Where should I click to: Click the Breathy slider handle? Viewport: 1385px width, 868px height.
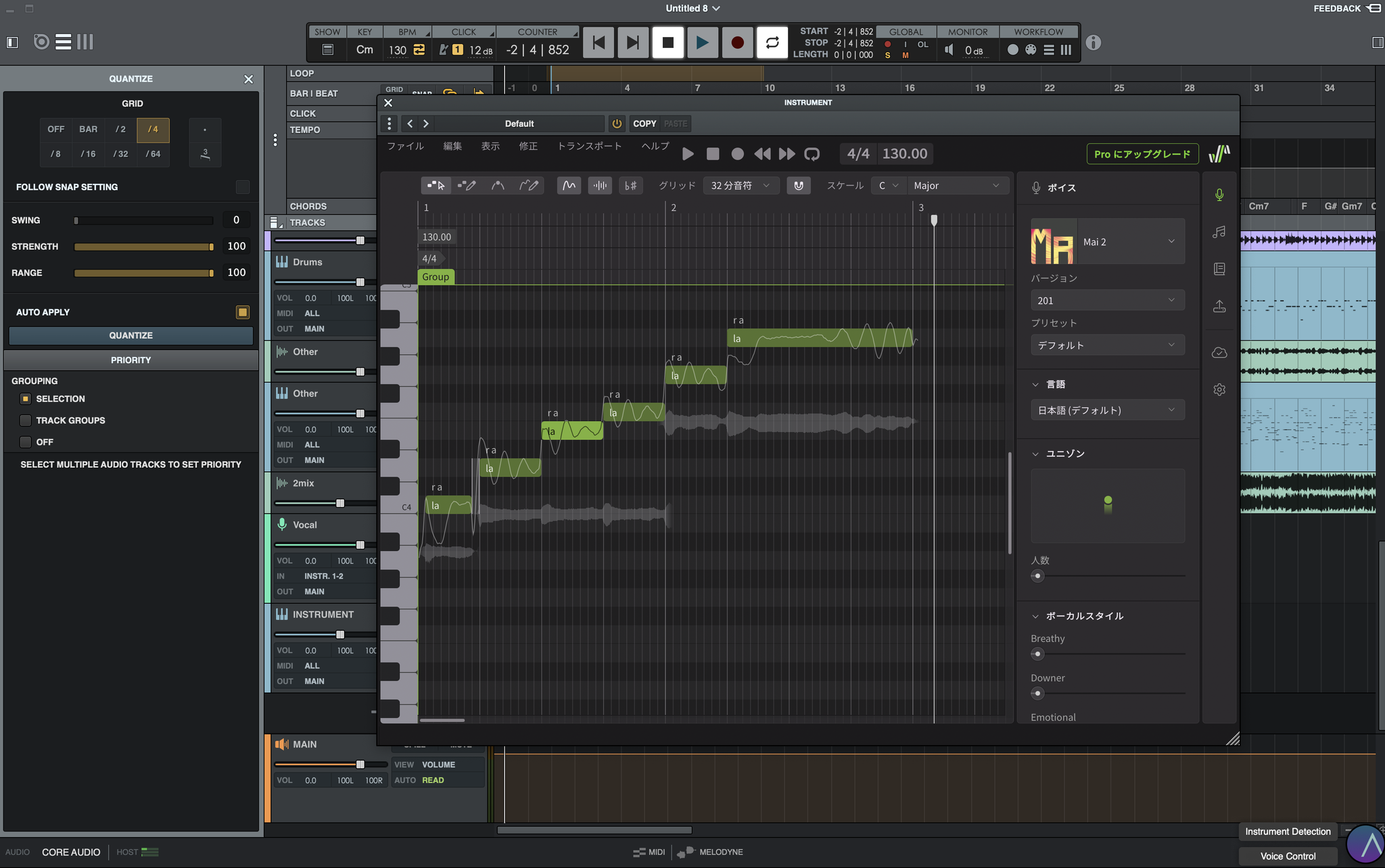1037,654
